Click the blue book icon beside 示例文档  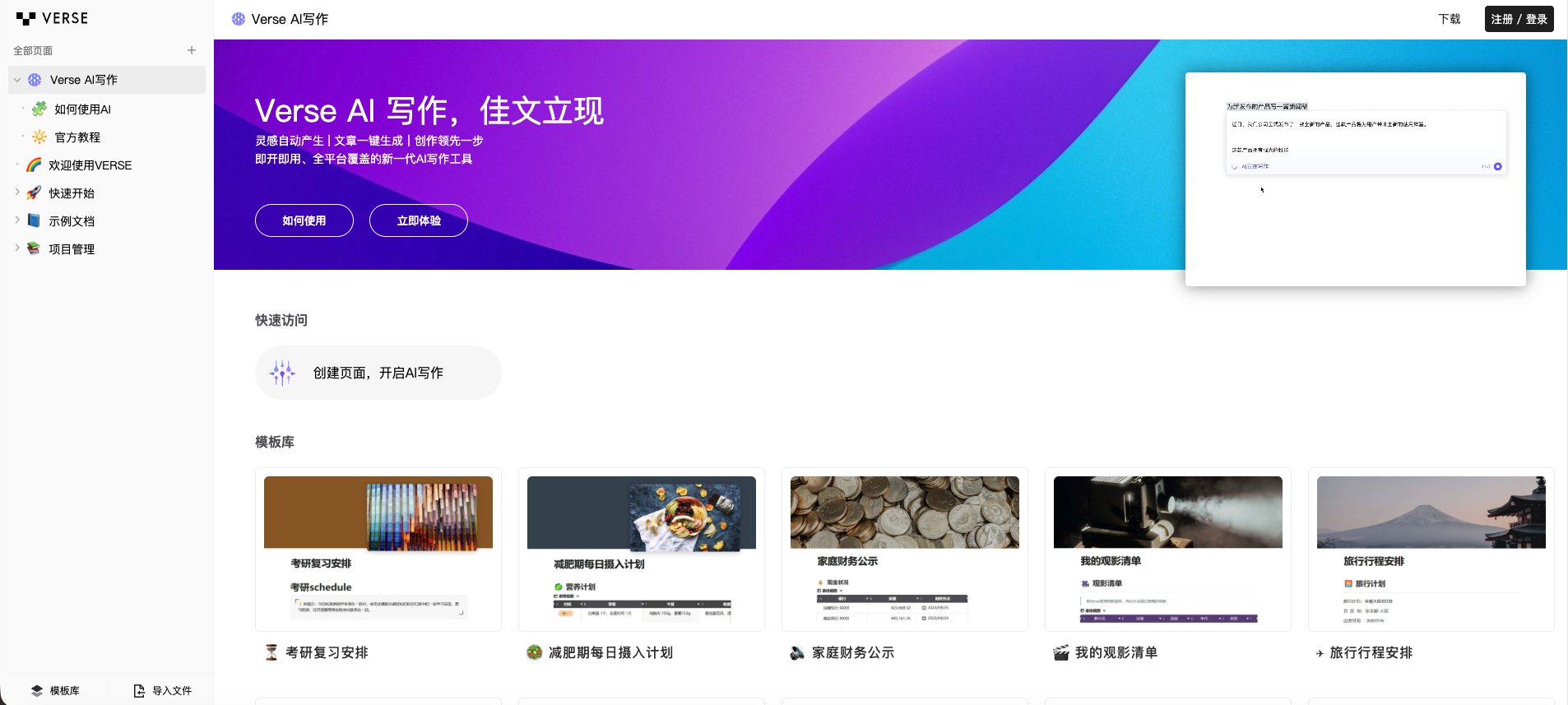(x=34, y=220)
